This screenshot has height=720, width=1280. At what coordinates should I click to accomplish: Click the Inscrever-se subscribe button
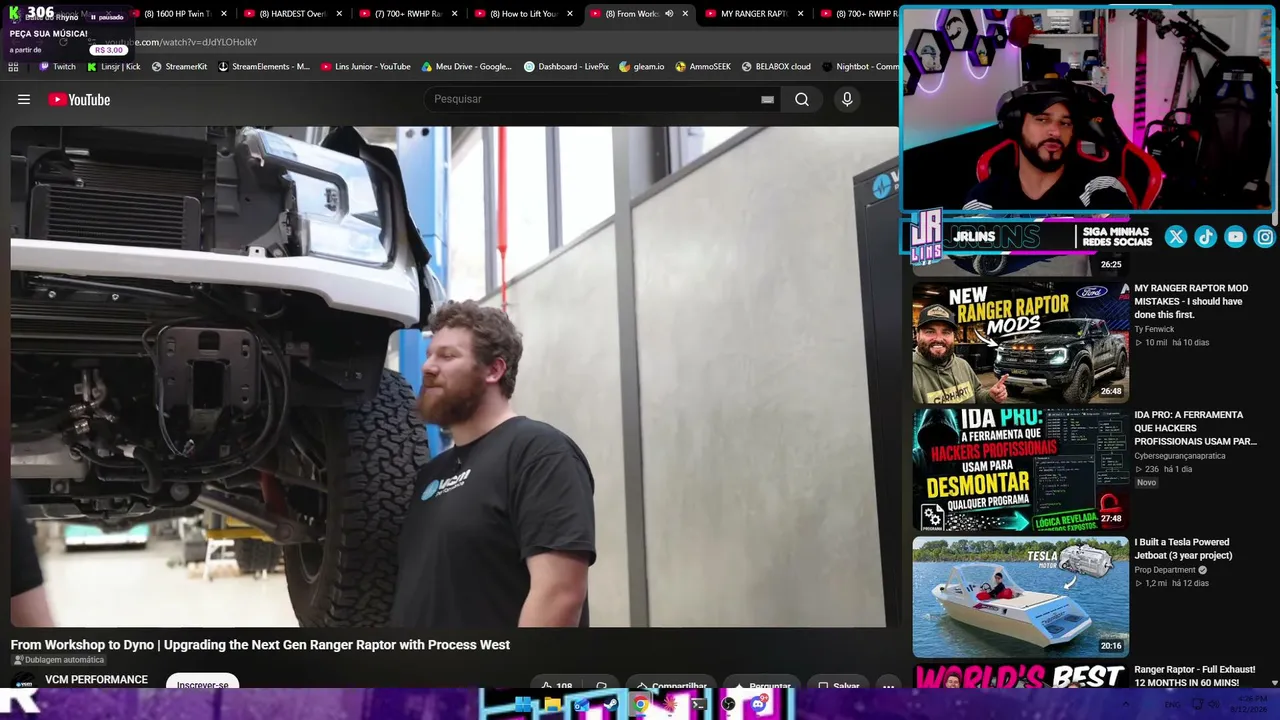click(202, 684)
